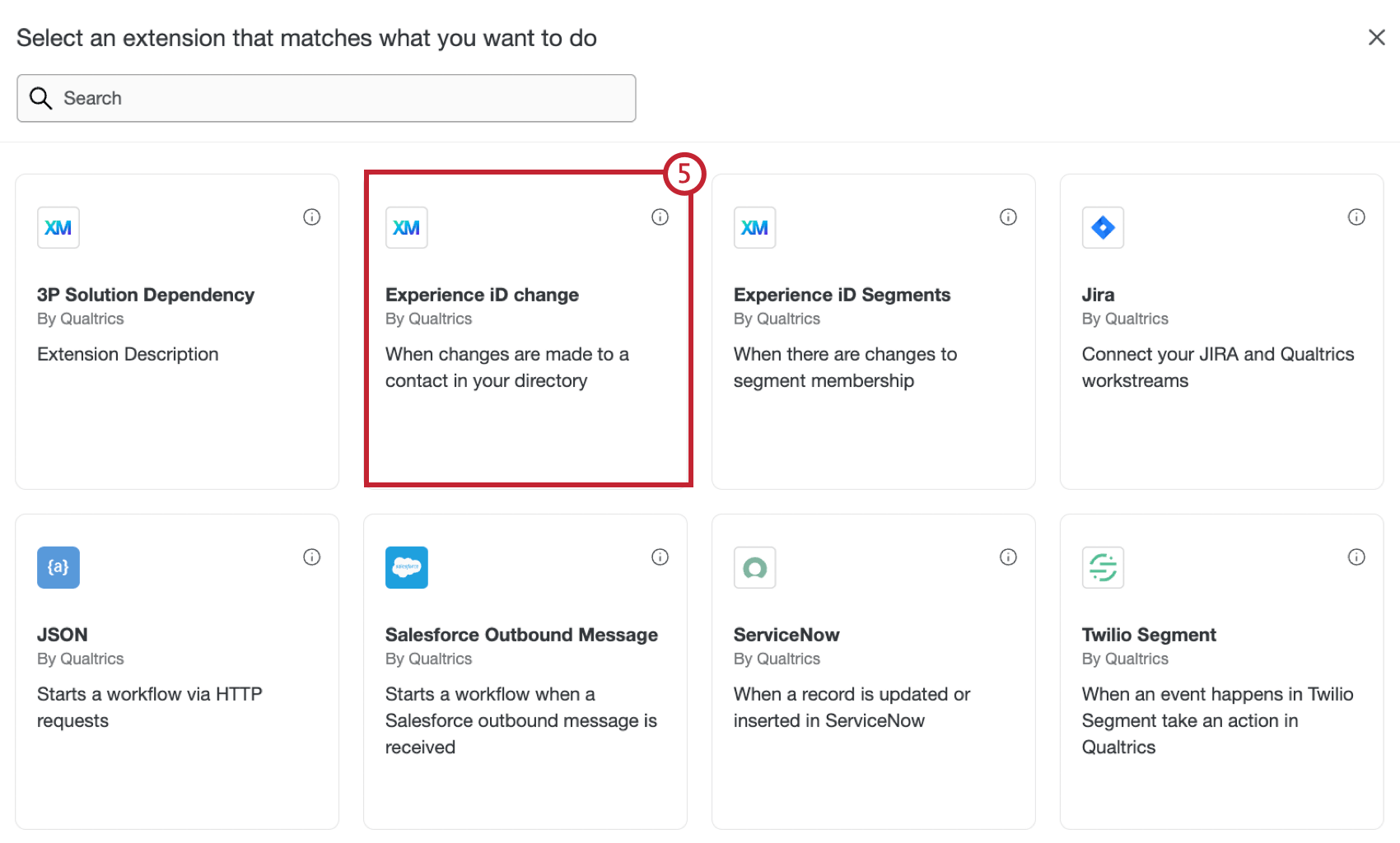
Task: Open info for Experience iD change
Action: click(660, 217)
